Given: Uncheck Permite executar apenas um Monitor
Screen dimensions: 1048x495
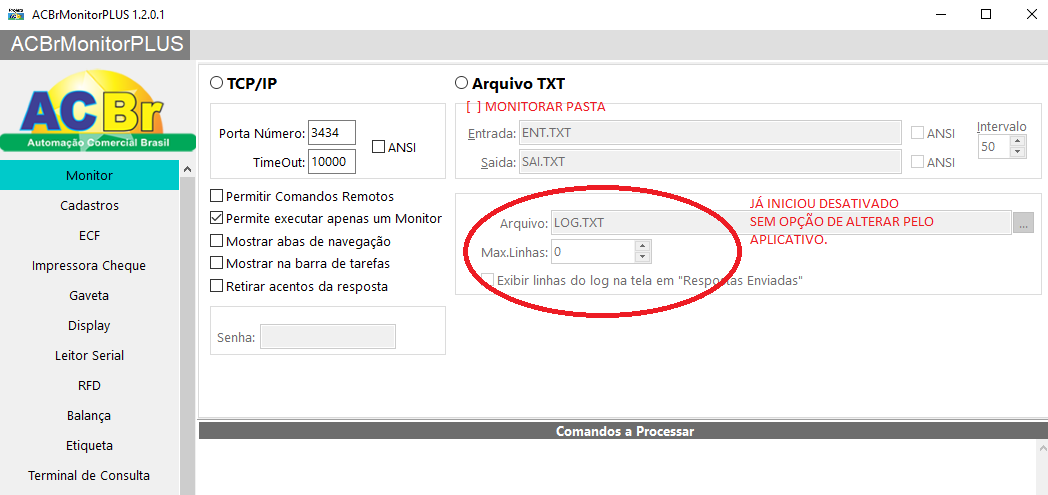Looking at the screenshot, I should [216, 218].
